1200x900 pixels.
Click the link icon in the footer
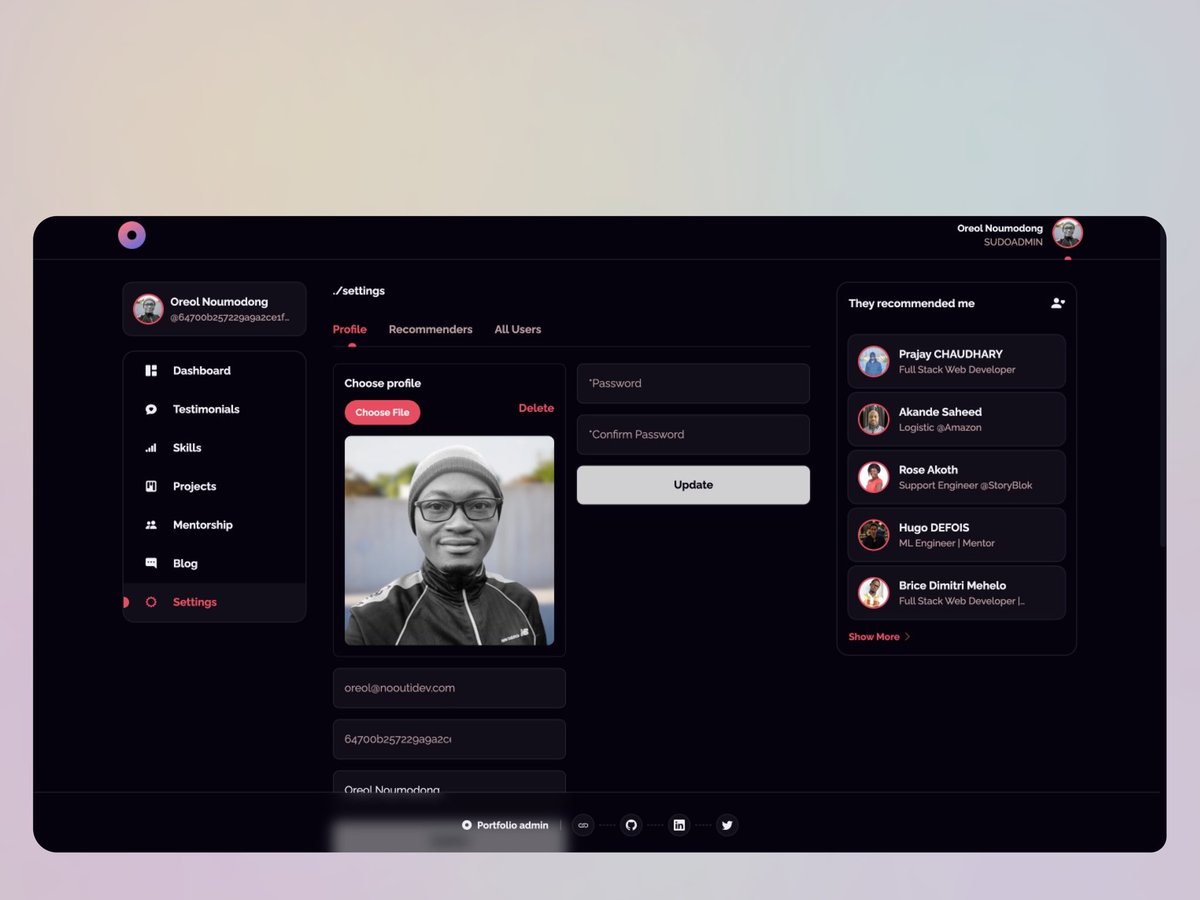583,825
